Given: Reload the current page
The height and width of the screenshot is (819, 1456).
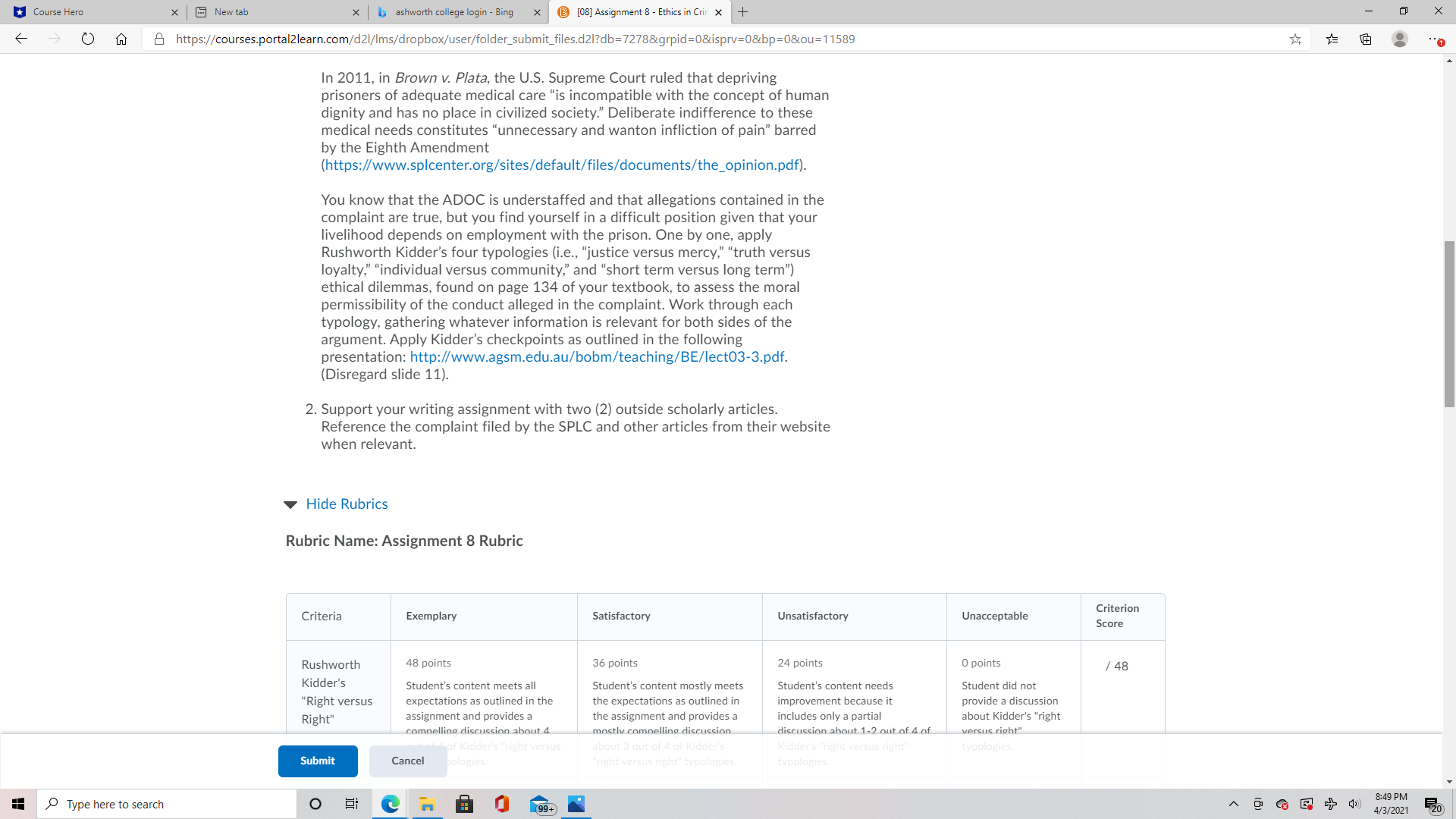Looking at the screenshot, I should (88, 39).
